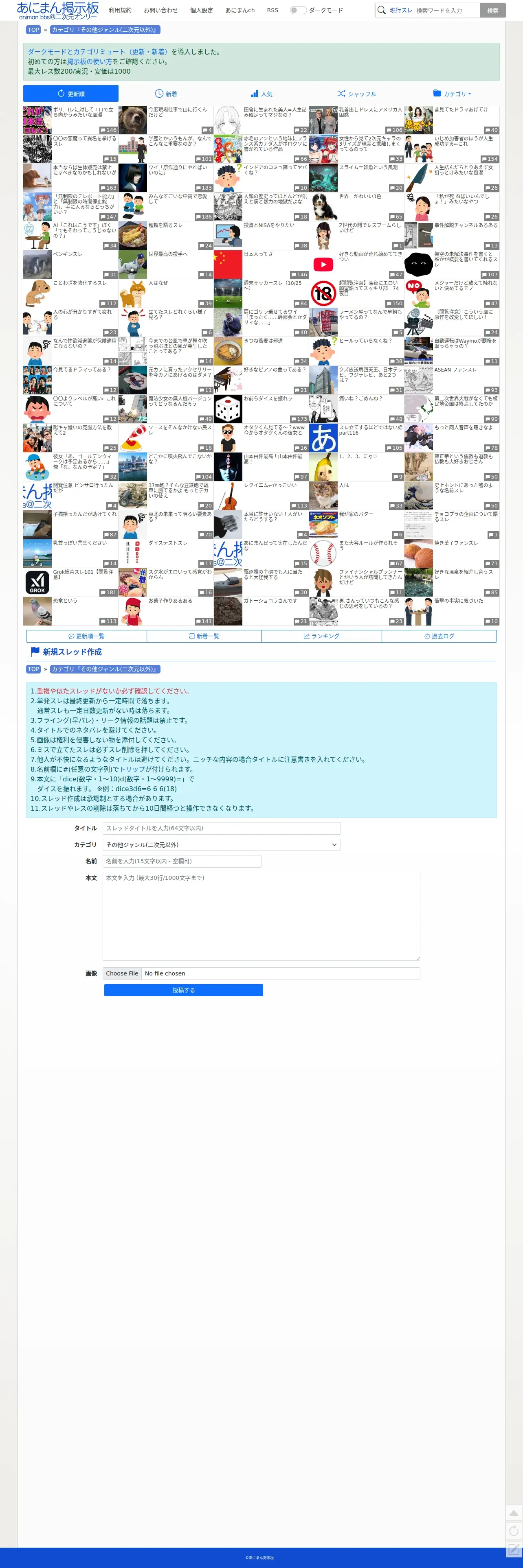Open white dice thread thumbnail
523x1568 pixels.
click(x=228, y=409)
